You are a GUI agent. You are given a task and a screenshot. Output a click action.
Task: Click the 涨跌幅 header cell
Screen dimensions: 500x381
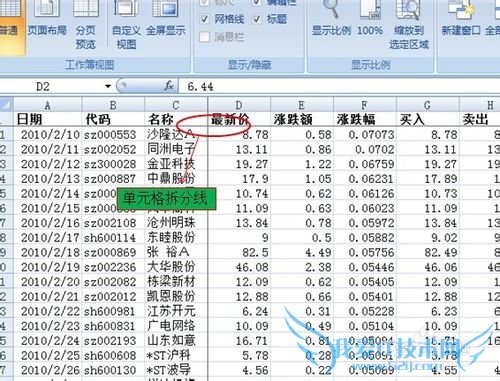[x=365, y=119]
